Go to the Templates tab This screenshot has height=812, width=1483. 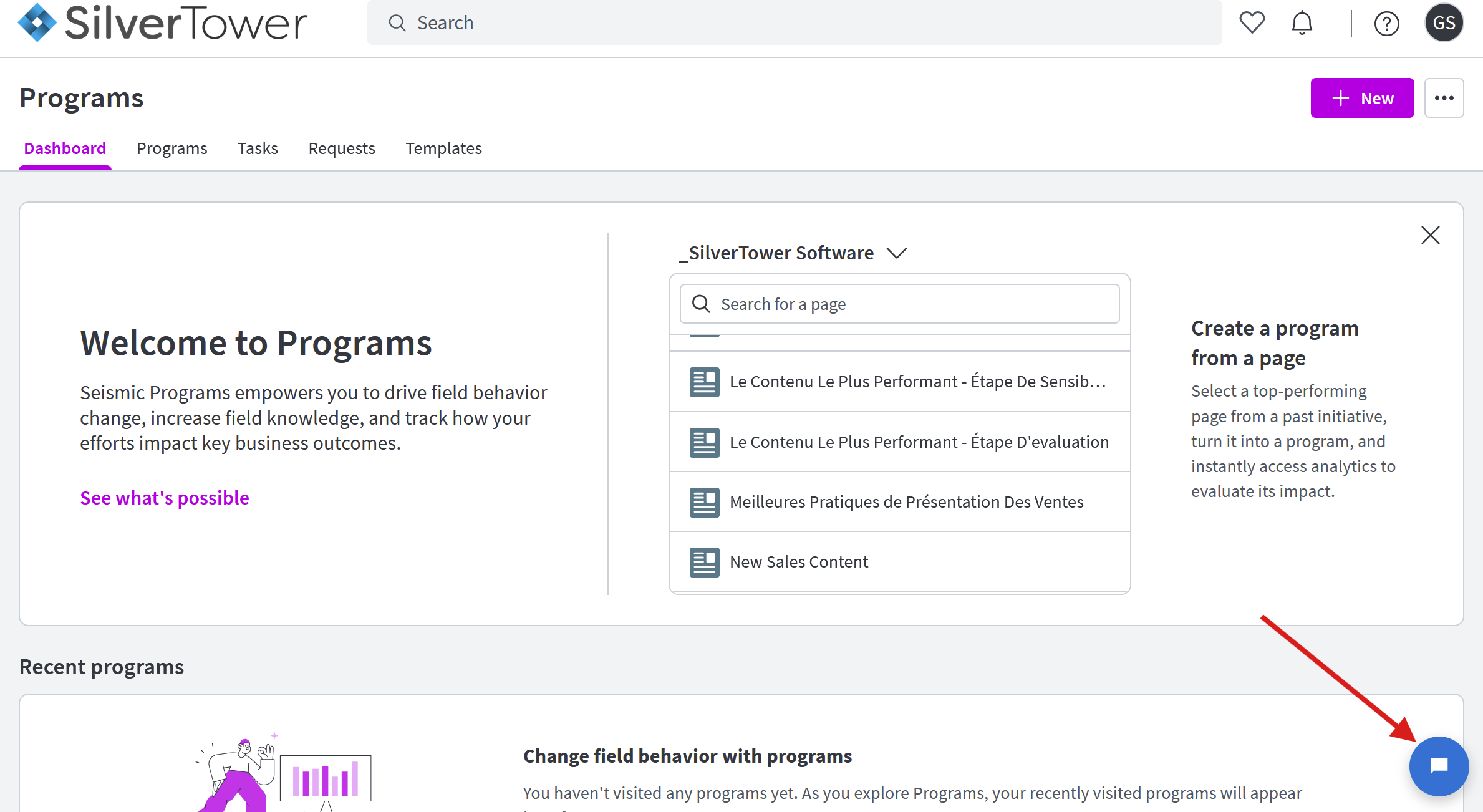coord(443,148)
